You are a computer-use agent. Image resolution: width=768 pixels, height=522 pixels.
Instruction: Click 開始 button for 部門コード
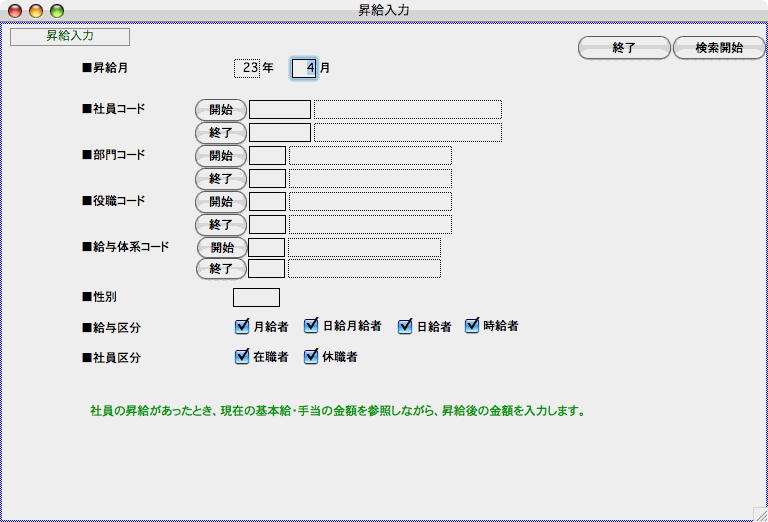pos(221,156)
